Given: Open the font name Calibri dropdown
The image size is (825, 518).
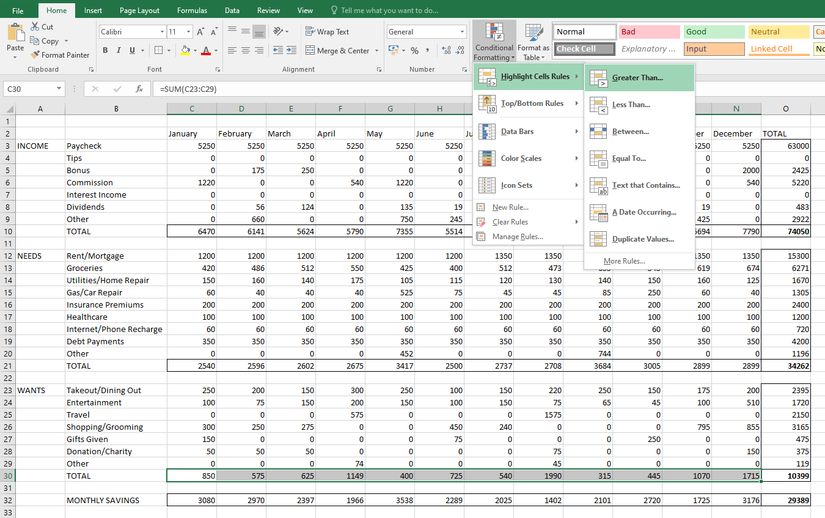Looking at the screenshot, I should 161,32.
